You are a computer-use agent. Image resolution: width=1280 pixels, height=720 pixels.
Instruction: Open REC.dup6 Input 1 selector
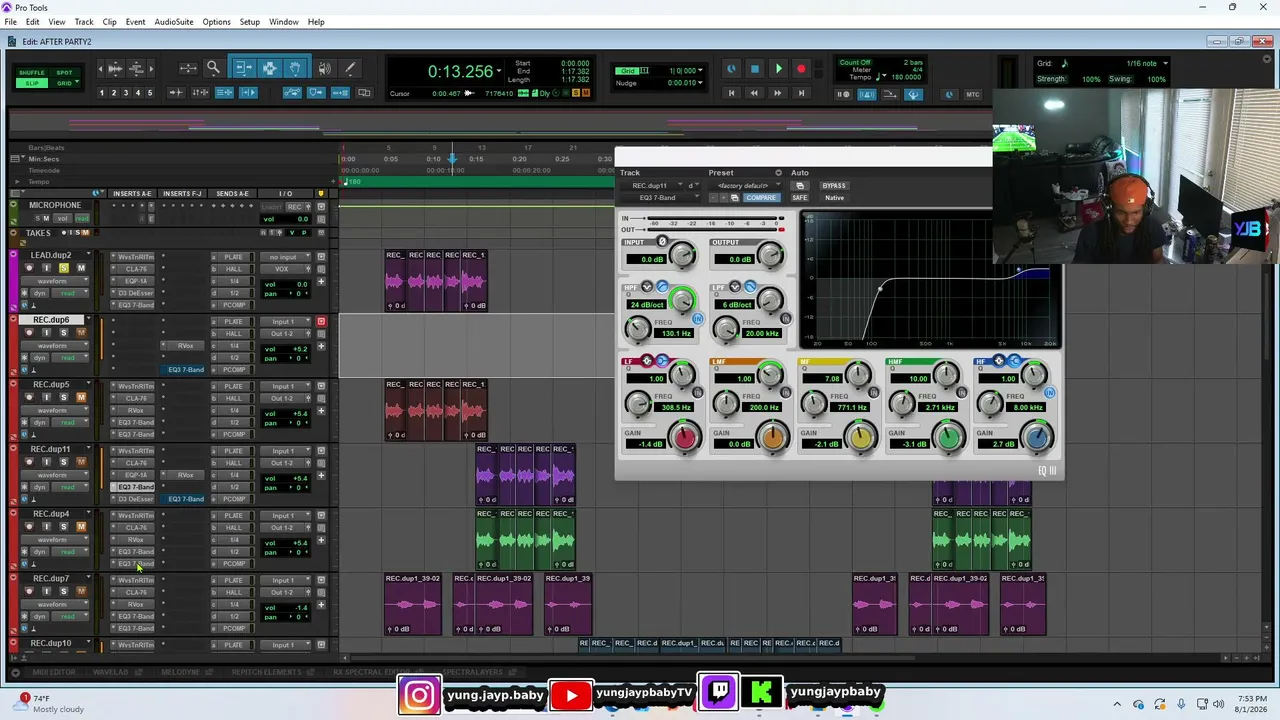284,322
